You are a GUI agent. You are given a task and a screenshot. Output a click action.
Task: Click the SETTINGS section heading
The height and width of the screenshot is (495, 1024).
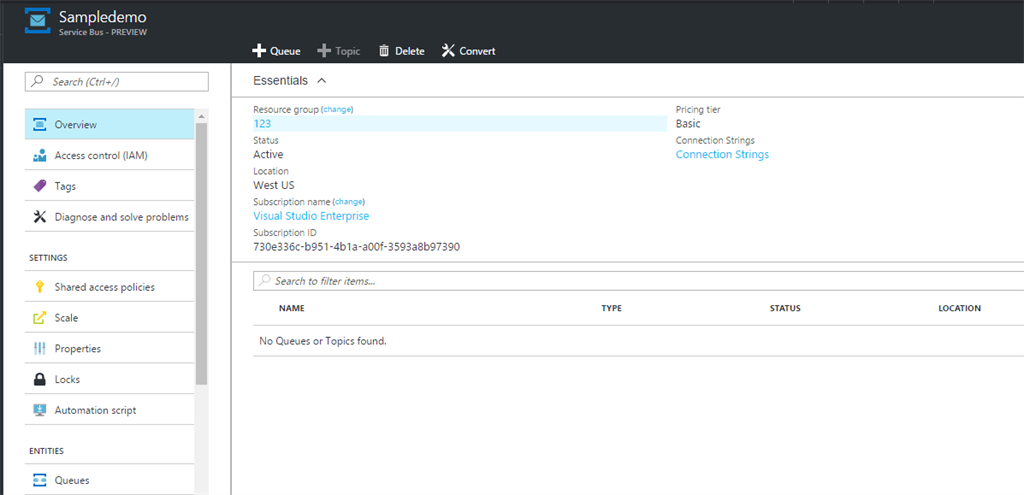48,258
